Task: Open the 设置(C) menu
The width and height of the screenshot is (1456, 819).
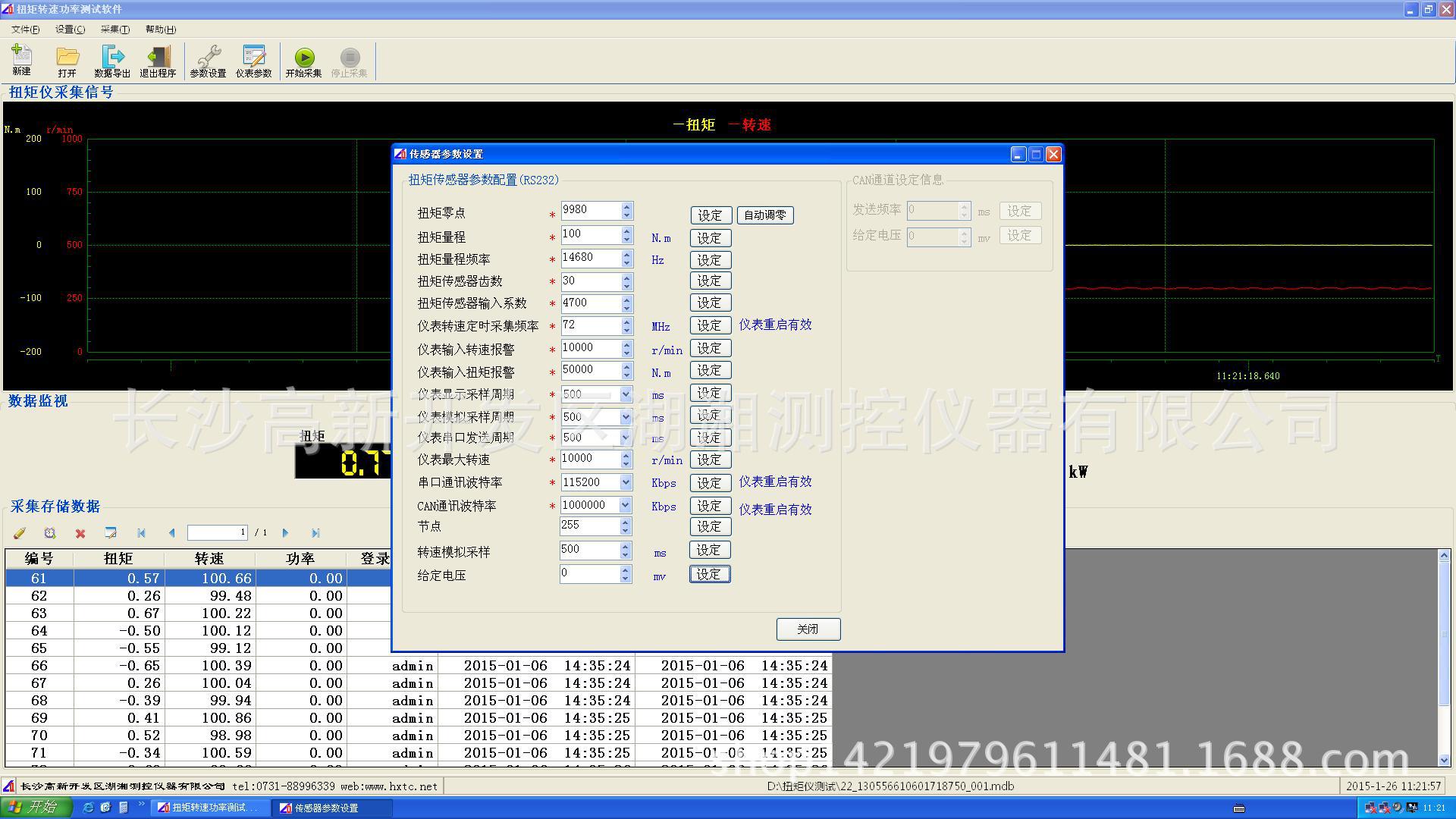Action: tap(70, 30)
